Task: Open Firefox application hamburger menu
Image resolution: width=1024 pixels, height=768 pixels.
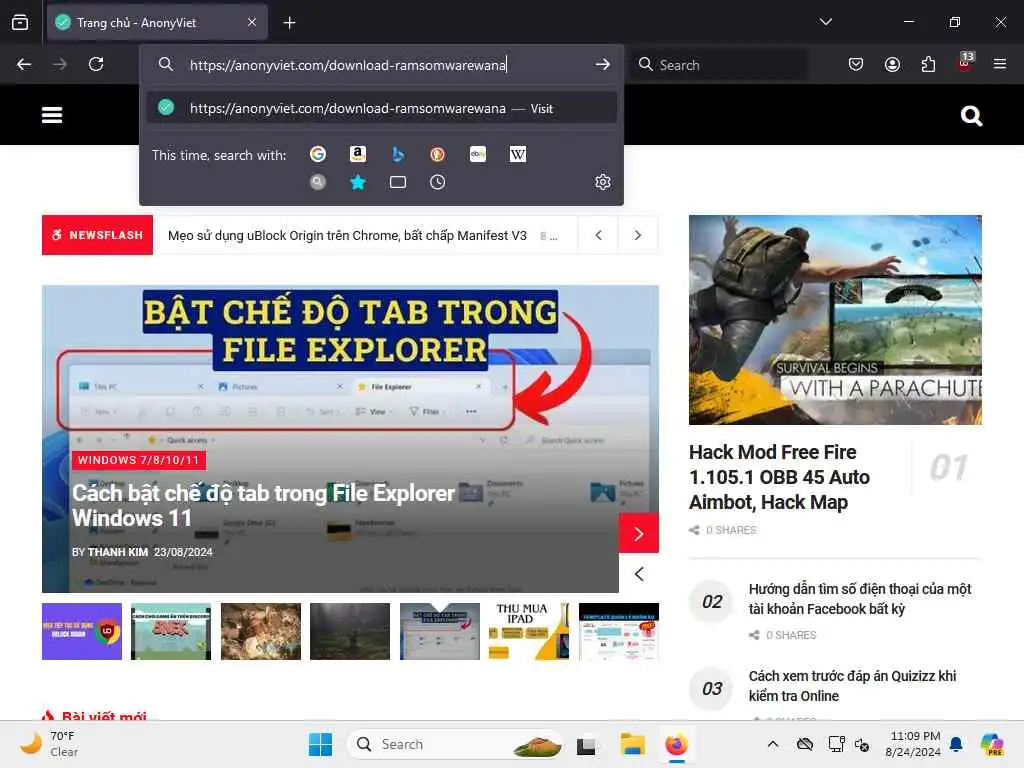Action: point(1000,64)
